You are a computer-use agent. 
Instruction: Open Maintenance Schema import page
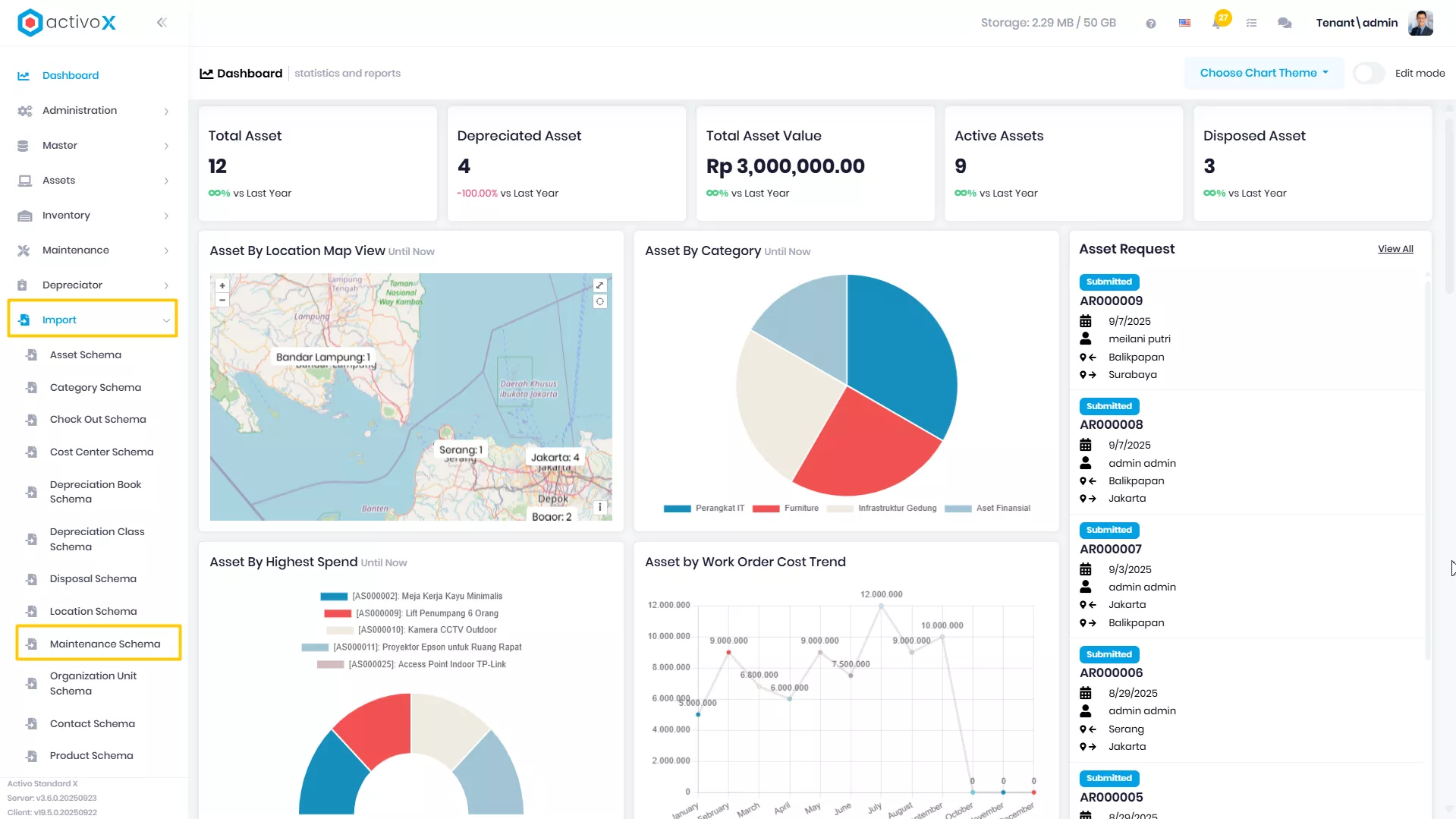pyautogui.click(x=105, y=644)
